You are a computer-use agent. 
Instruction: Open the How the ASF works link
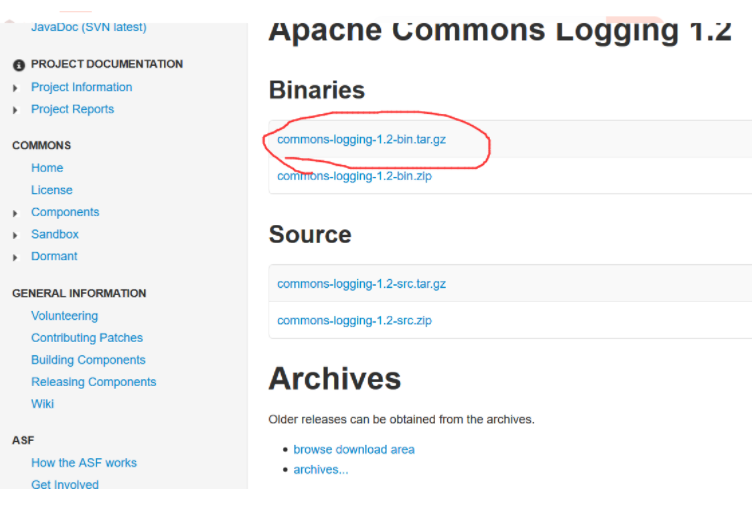point(84,463)
